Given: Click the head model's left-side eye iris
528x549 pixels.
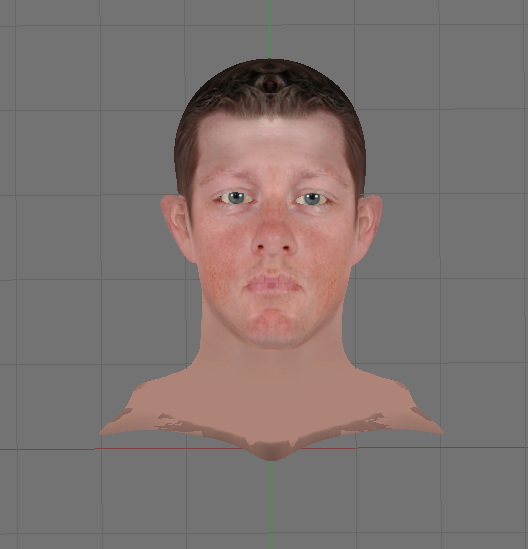Looking at the screenshot, I should tap(236, 198).
